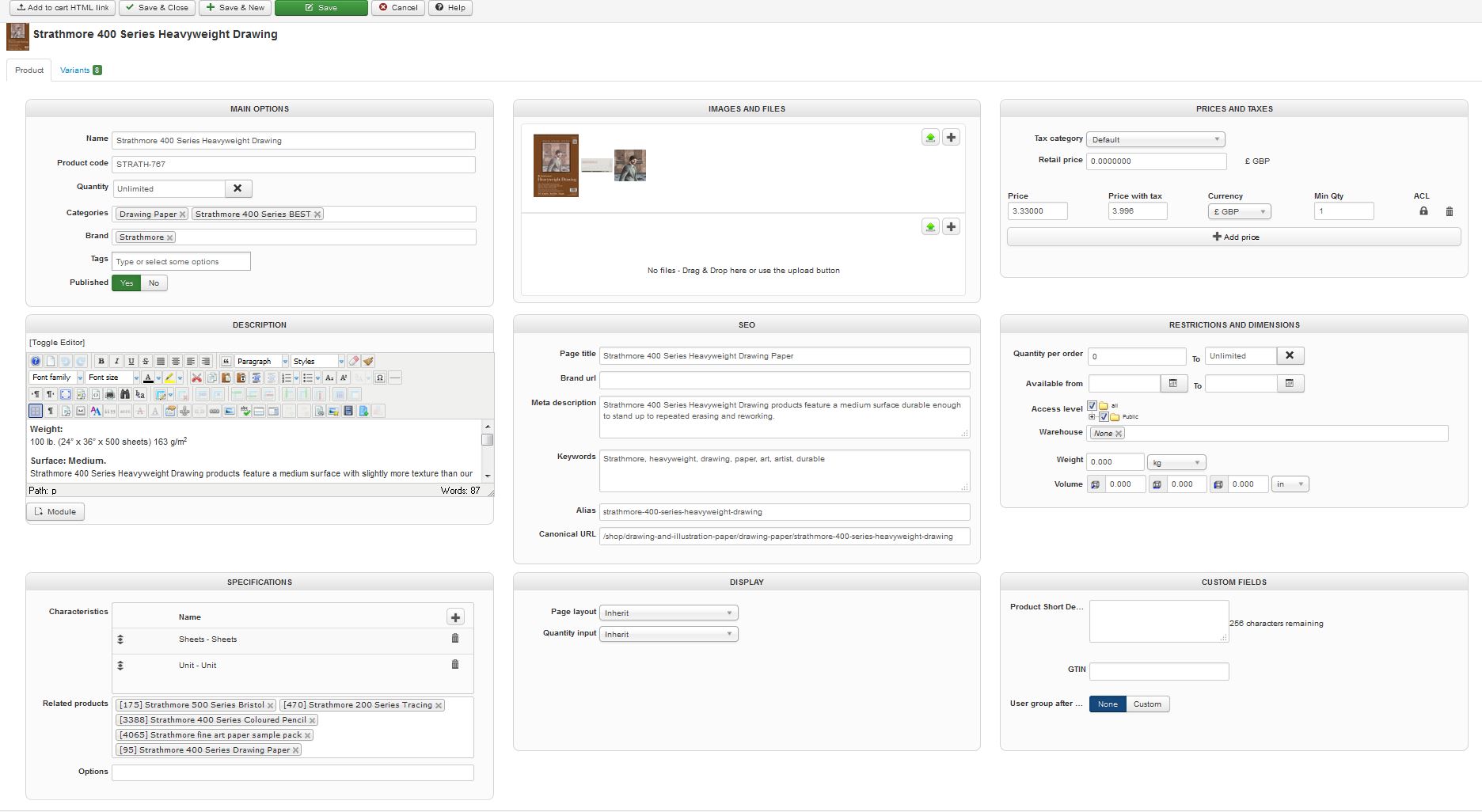Reorder the Sheets characteristic by its handle

pos(120,639)
